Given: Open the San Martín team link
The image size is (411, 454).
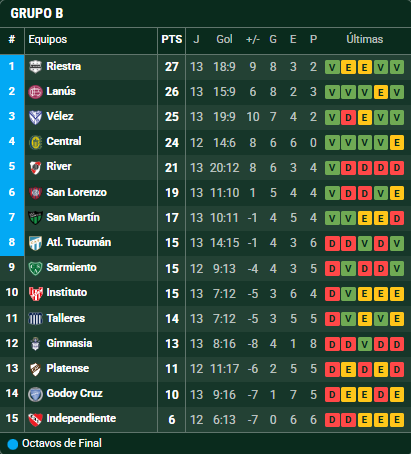Looking at the screenshot, I should 73,217.
